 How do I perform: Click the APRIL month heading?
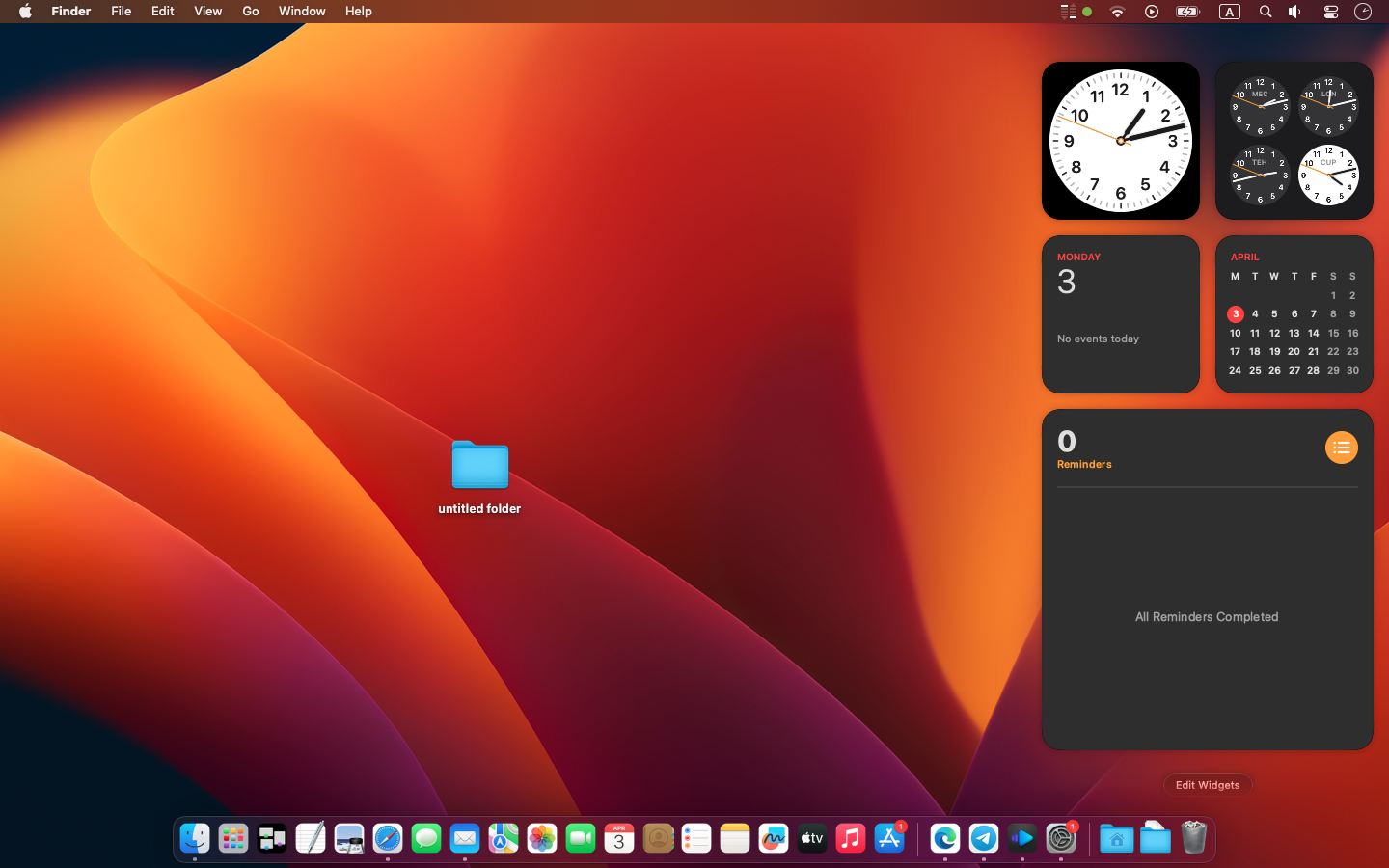click(1245, 257)
